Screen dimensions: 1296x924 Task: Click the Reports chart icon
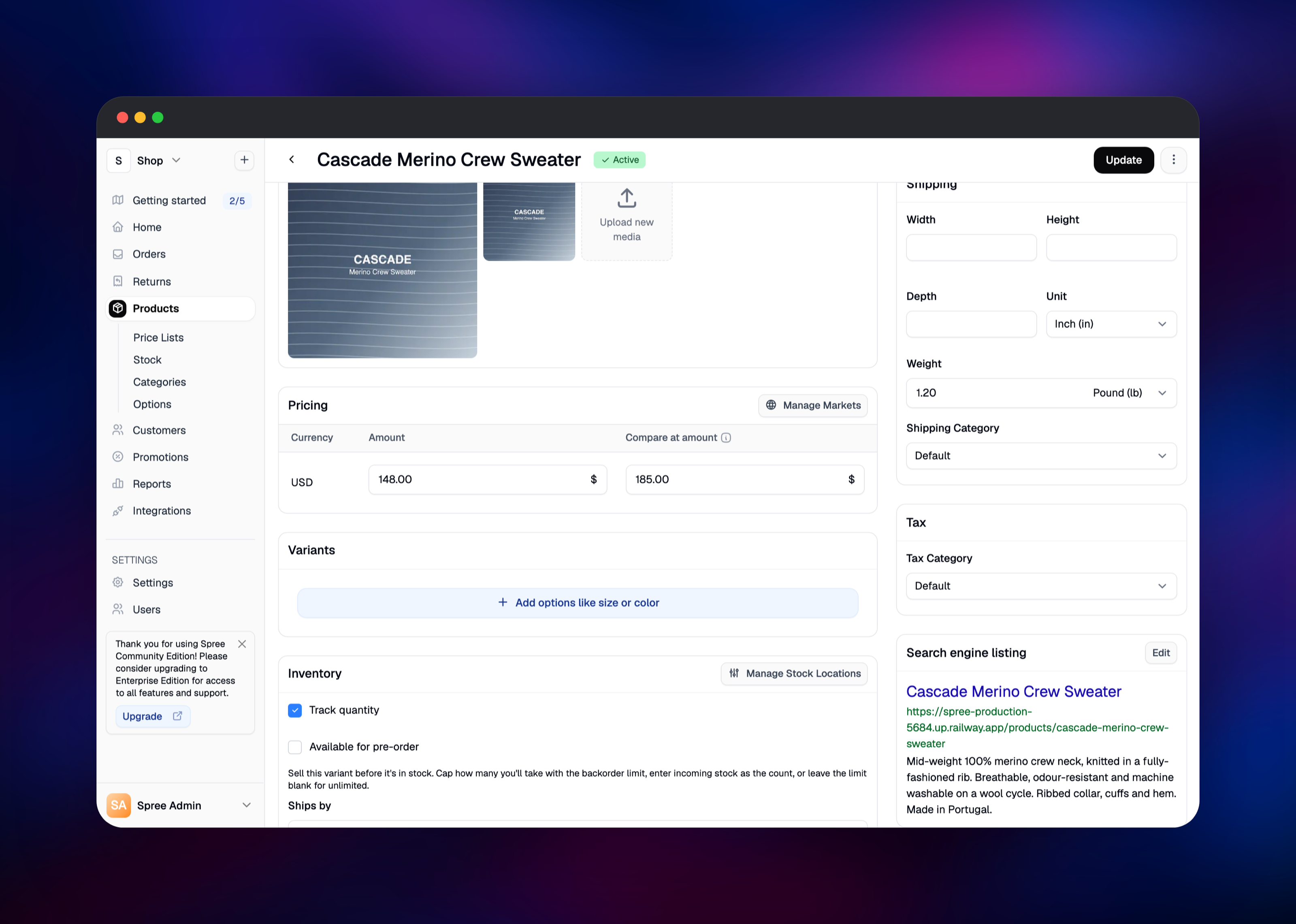pos(118,484)
